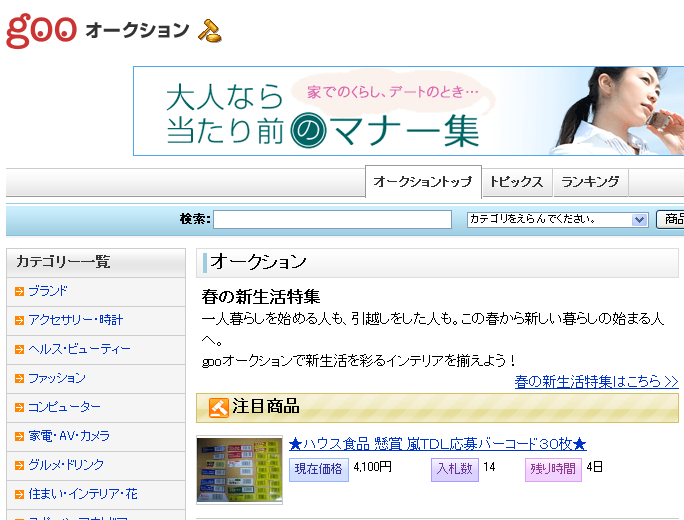Click the featured product thumbnail image

[x=239, y=469]
